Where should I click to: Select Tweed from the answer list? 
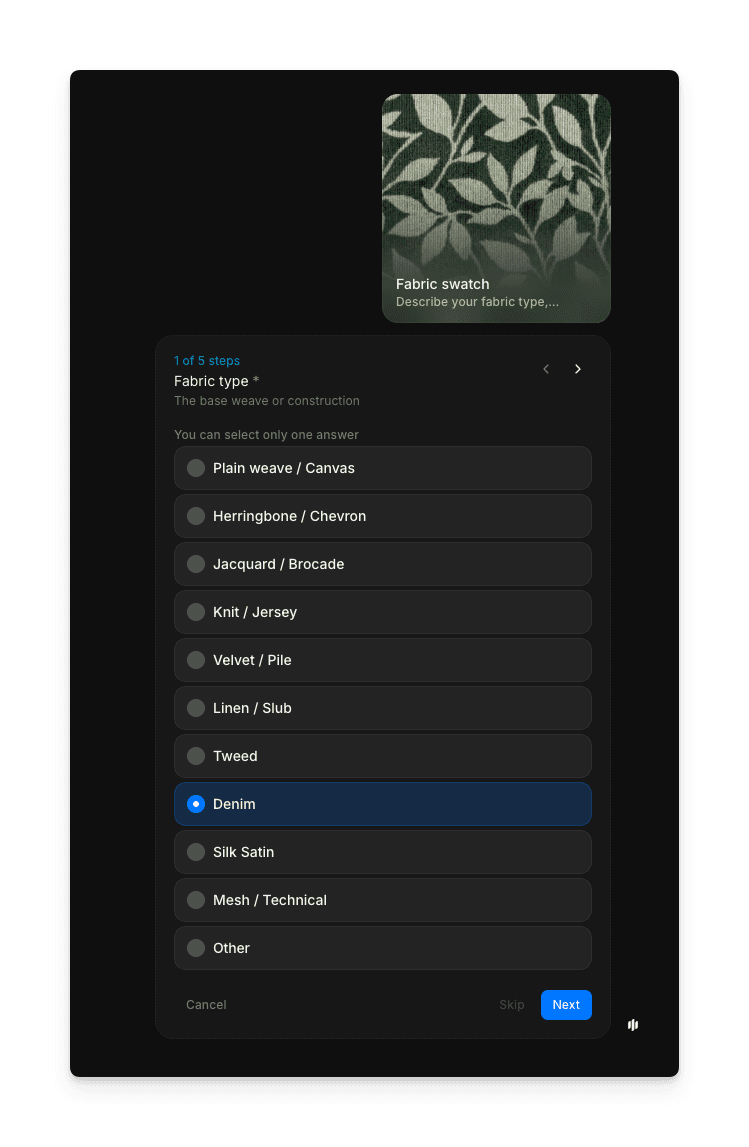[383, 756]
